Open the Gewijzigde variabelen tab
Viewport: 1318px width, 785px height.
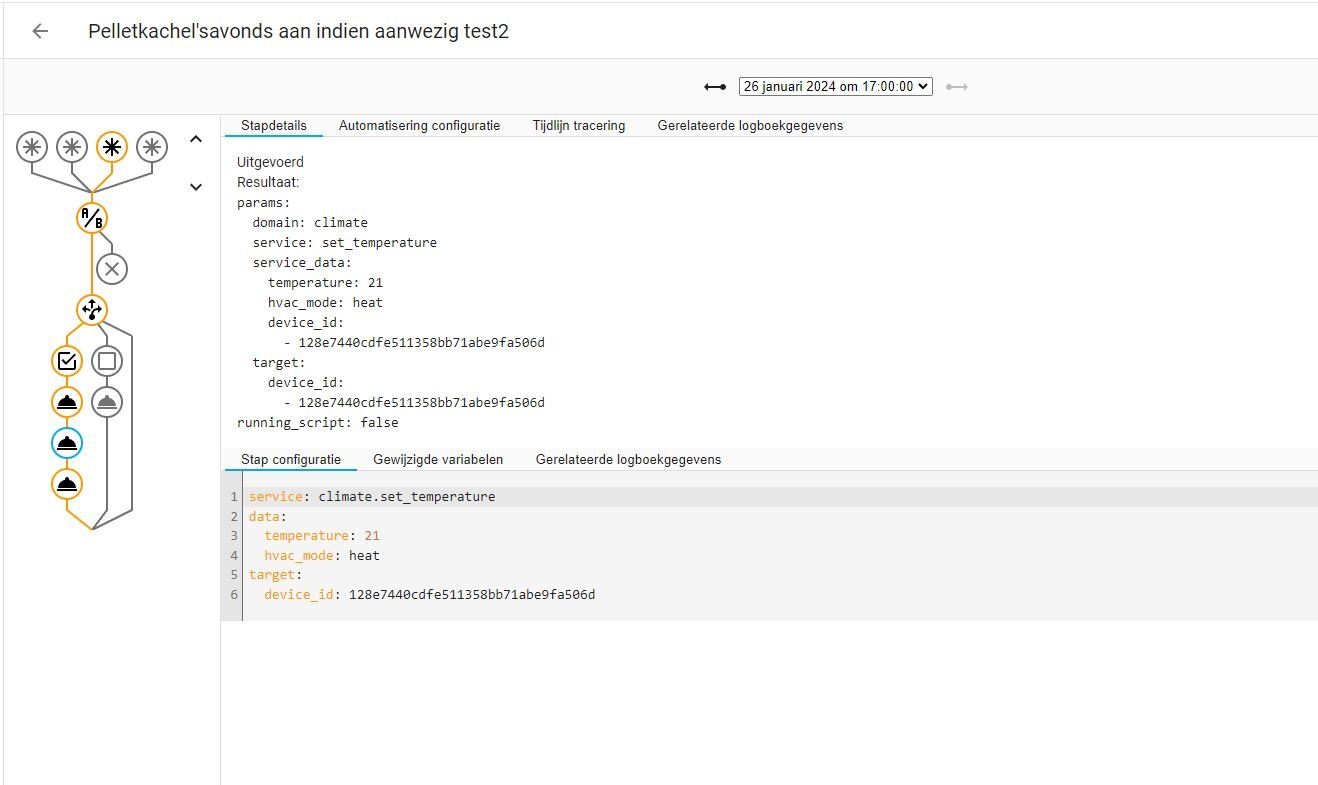[x=437, y=459]
